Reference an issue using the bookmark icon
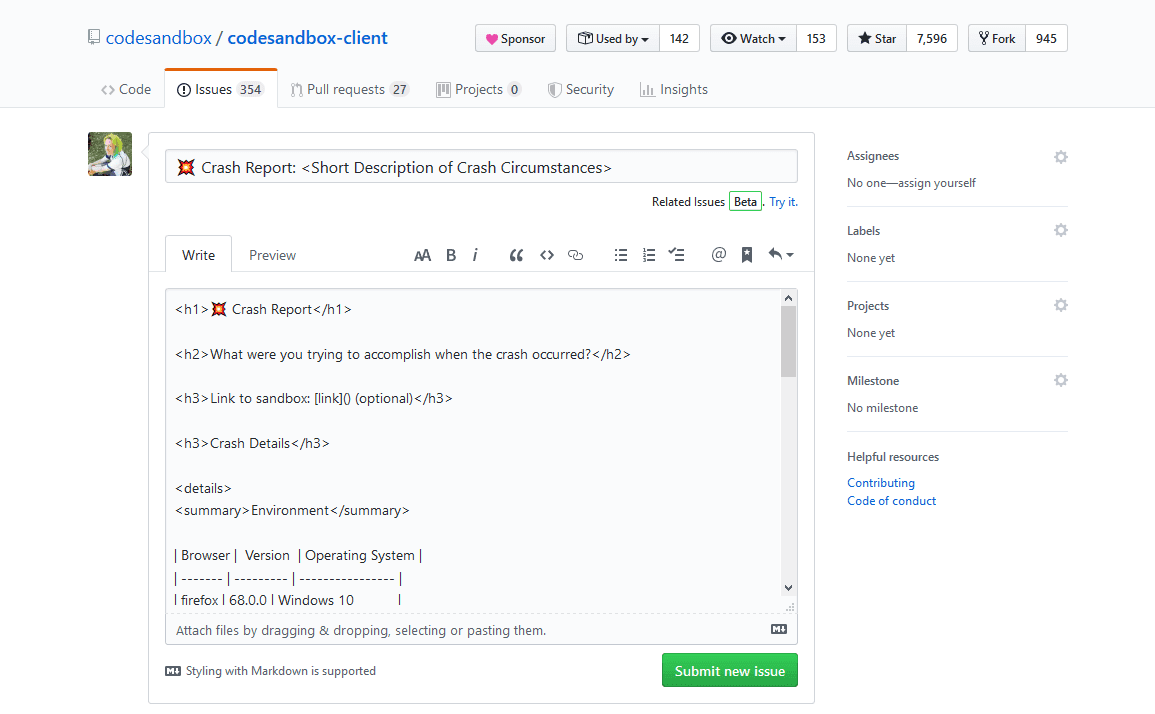Screen dimensions: 1155x714 click(x=746, y=254)
